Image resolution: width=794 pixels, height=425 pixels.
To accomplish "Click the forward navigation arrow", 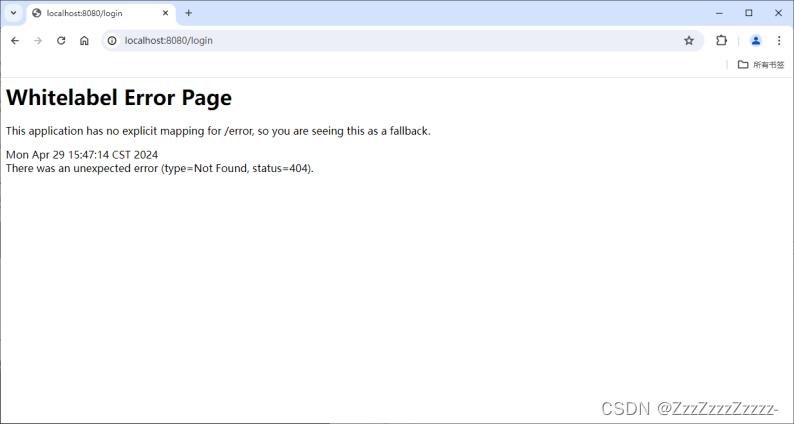I will tap(37, 41).
